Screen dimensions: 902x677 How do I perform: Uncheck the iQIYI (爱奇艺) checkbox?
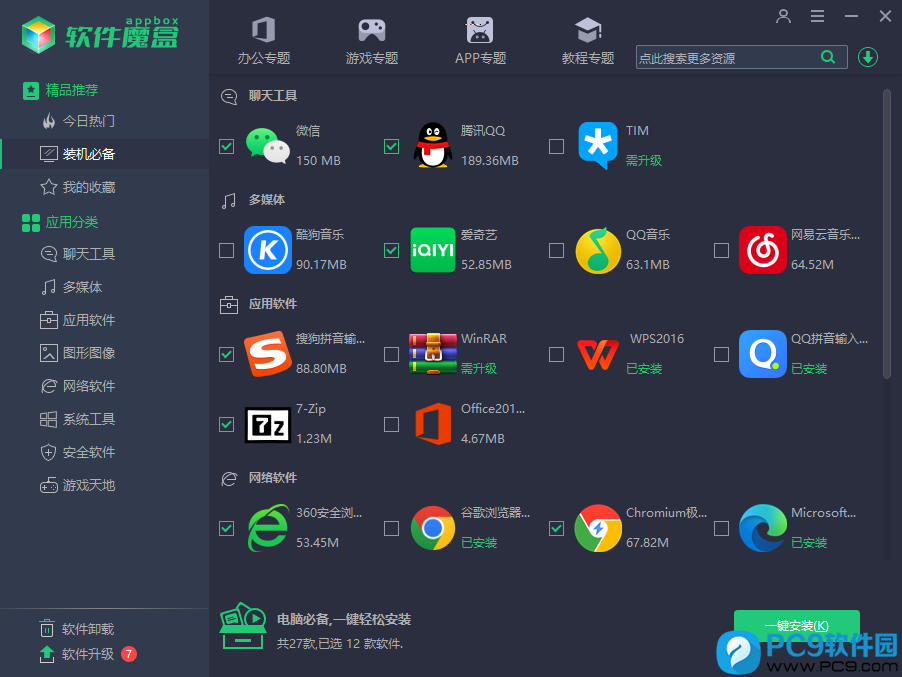point(391,250)
